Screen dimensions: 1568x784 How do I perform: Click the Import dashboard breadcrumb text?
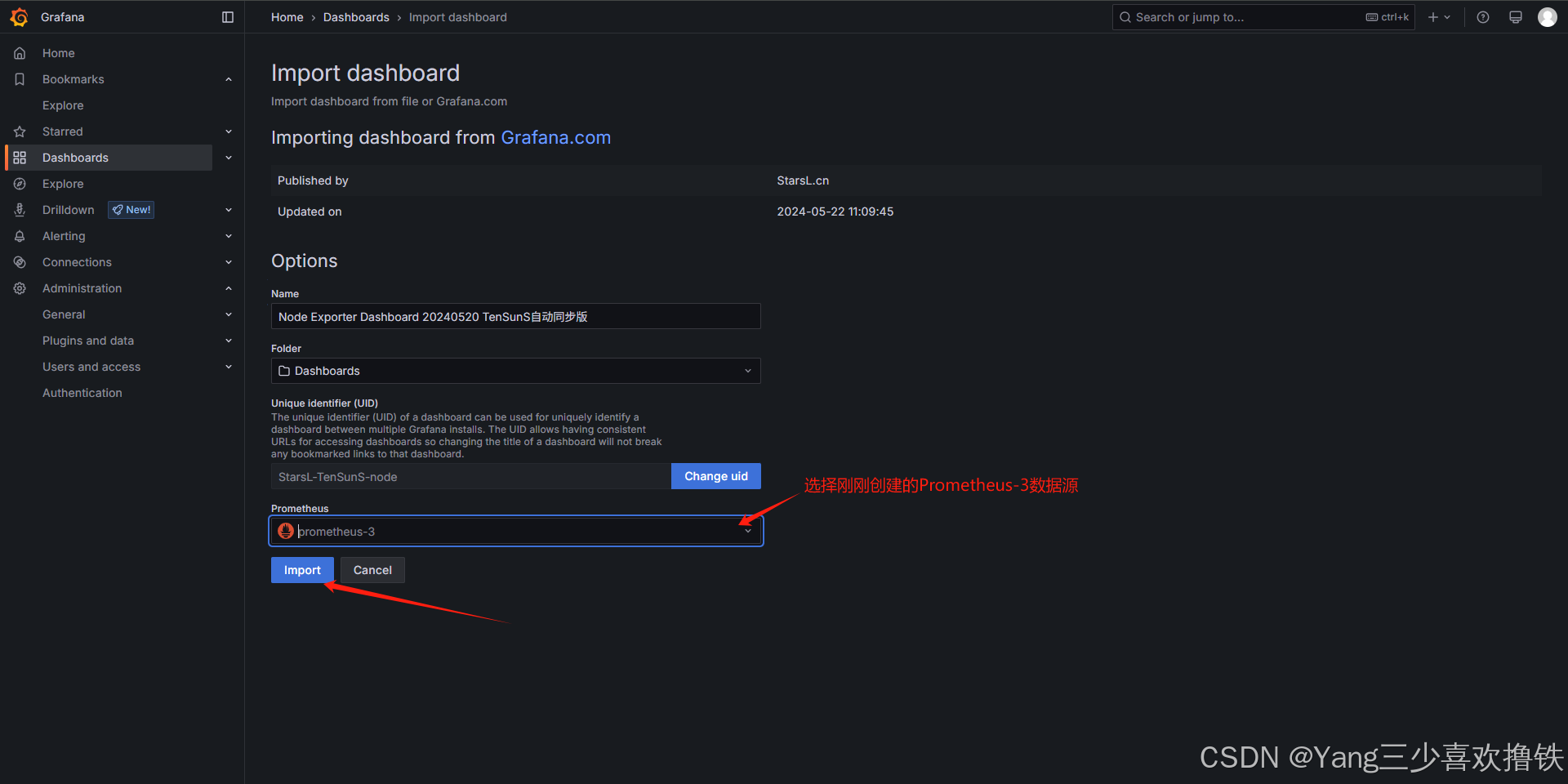pos(458,17)
